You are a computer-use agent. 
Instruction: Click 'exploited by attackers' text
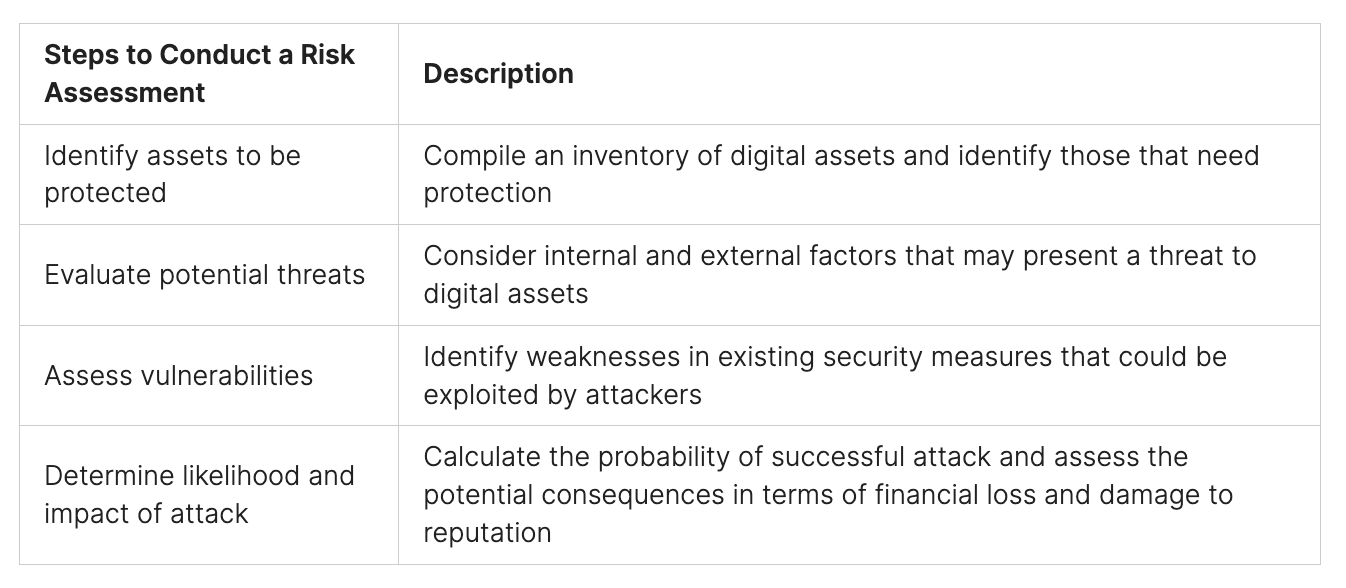pos(562,394)
